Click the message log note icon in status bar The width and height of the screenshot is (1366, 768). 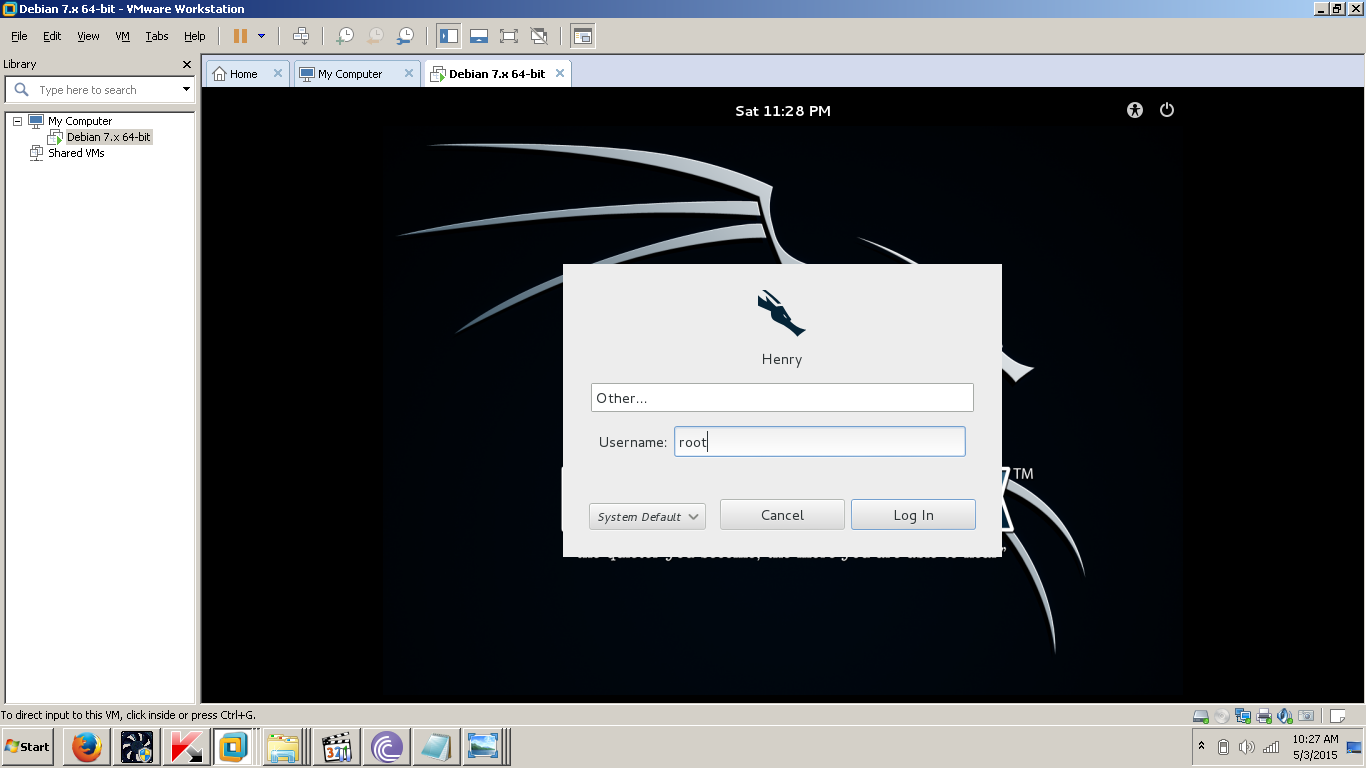[x=1337, y=716]
